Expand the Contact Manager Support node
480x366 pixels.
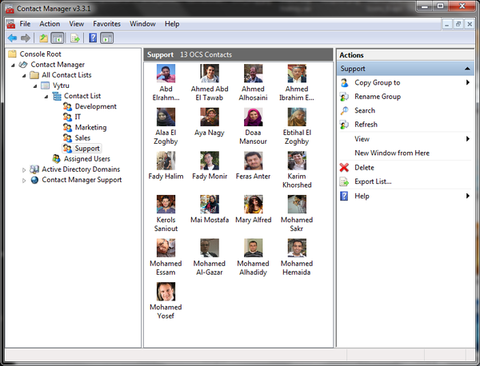click(24, 181)
